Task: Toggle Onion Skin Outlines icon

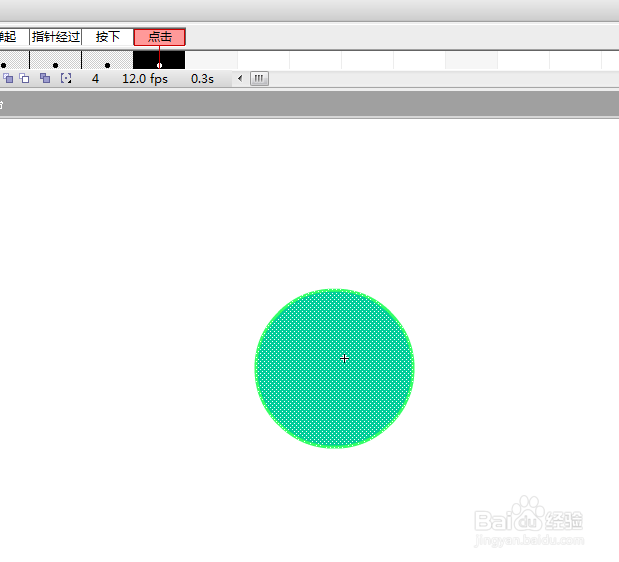Action: [x=24, y=78]
